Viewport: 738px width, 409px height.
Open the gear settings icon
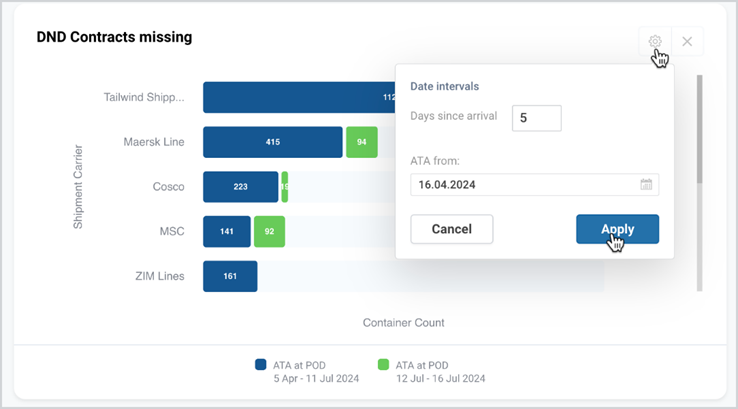(x=655, y=41)
